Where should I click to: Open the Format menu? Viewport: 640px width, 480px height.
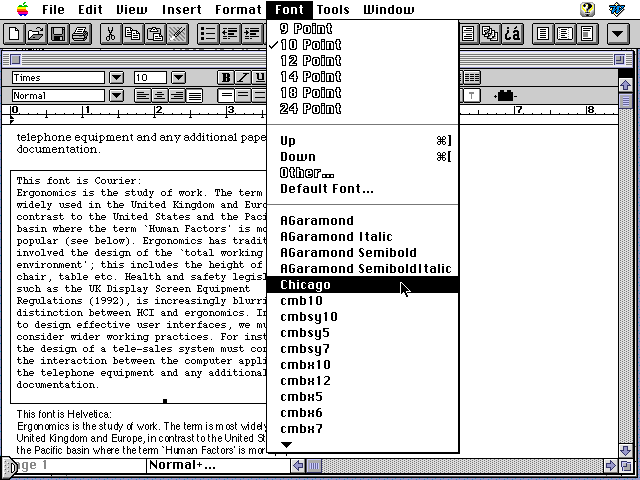pos(238,9)
